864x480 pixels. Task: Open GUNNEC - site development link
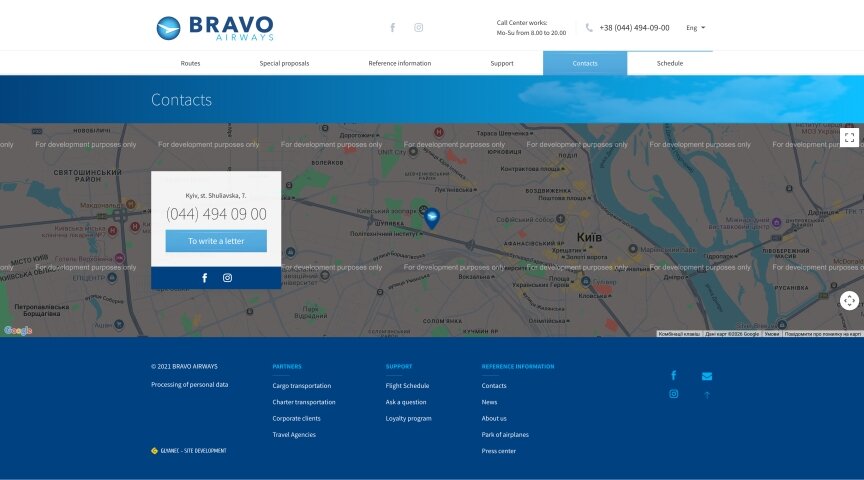click(193, 451)
